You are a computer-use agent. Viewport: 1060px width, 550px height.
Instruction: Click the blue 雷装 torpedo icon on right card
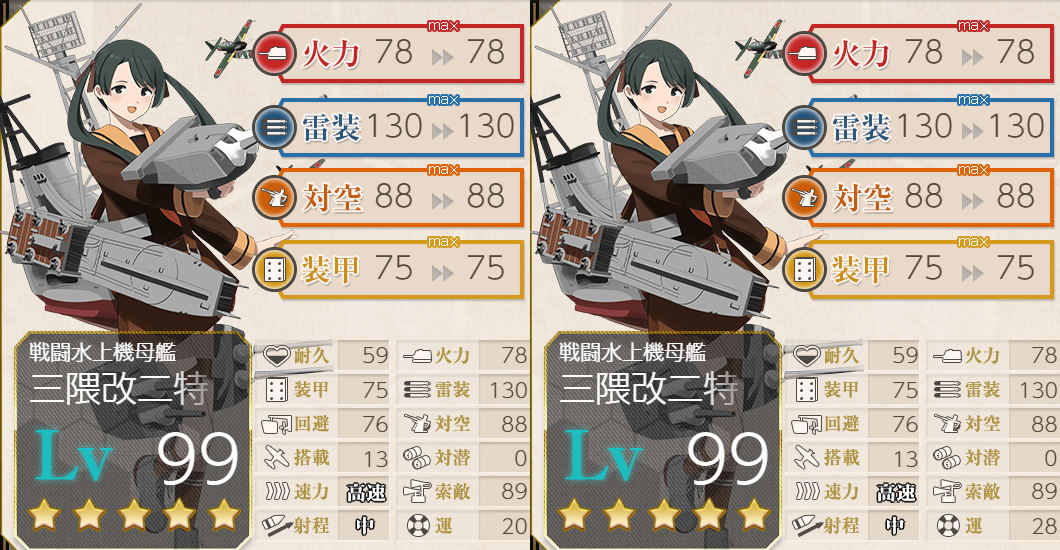804,126
